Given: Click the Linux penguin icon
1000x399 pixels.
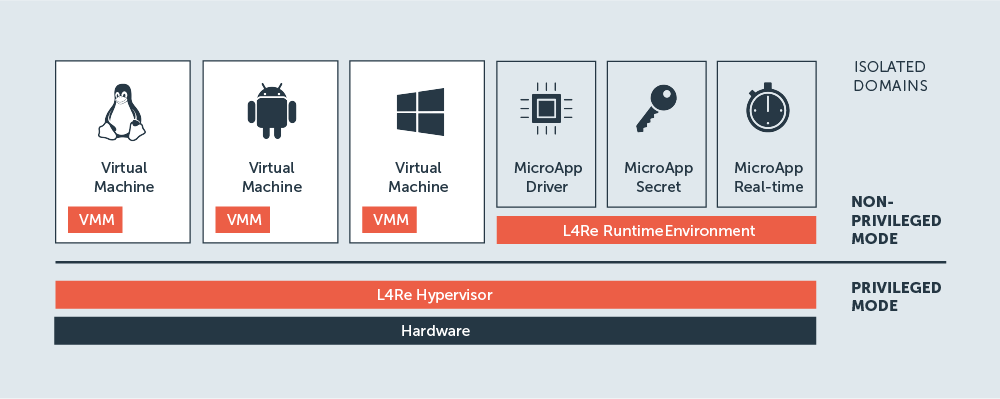Looking at the screenshot, I should click(122, 112).
